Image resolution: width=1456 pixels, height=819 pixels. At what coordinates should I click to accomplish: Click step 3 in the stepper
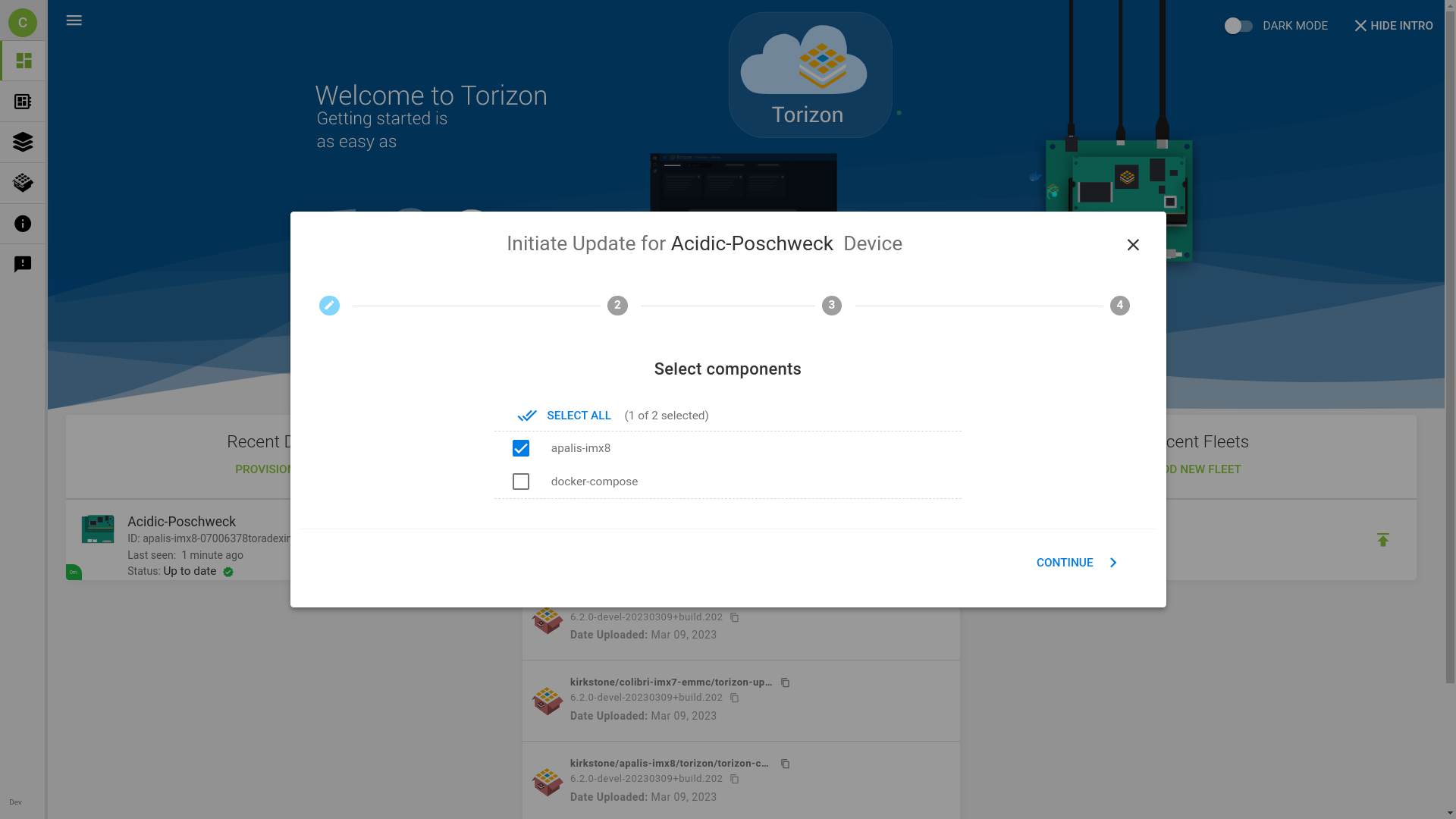click(x=832, y=306)
